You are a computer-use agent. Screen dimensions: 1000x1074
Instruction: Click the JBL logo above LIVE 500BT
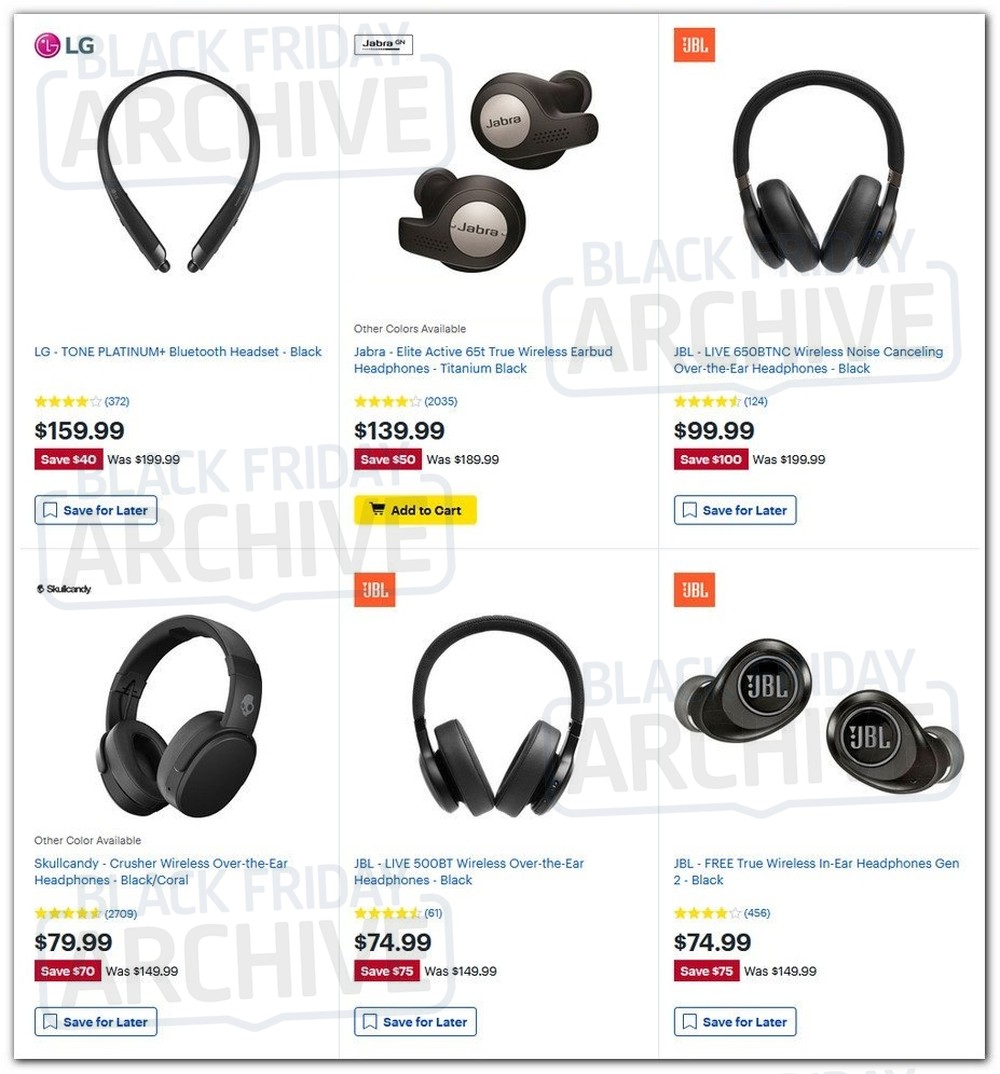pos(374,590)
